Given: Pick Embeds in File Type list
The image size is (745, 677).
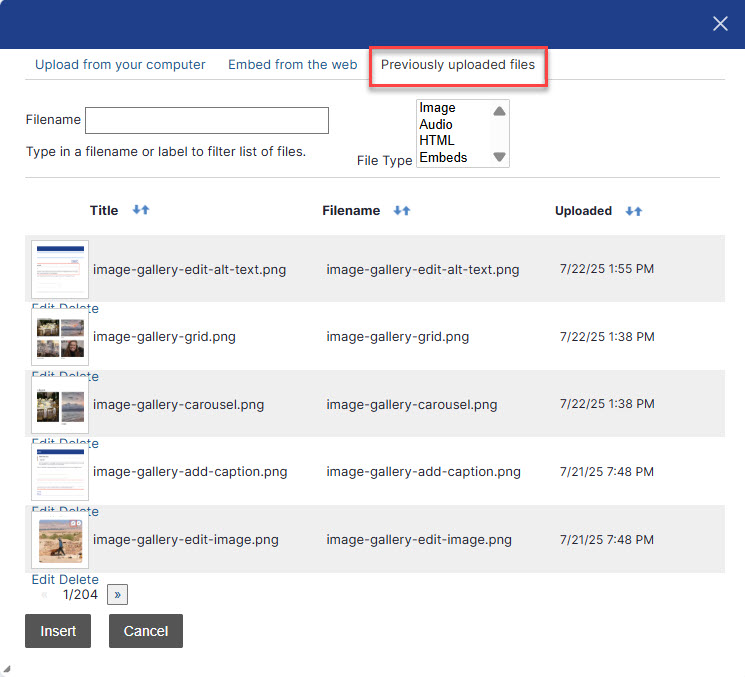Looking at the screenshot, I should [443, 157].
